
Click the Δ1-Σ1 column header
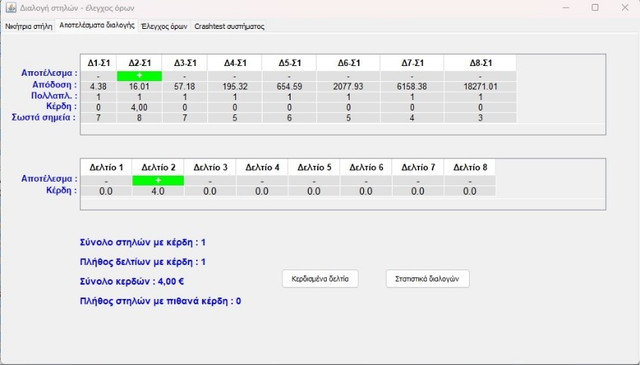(x=98, y=63)
